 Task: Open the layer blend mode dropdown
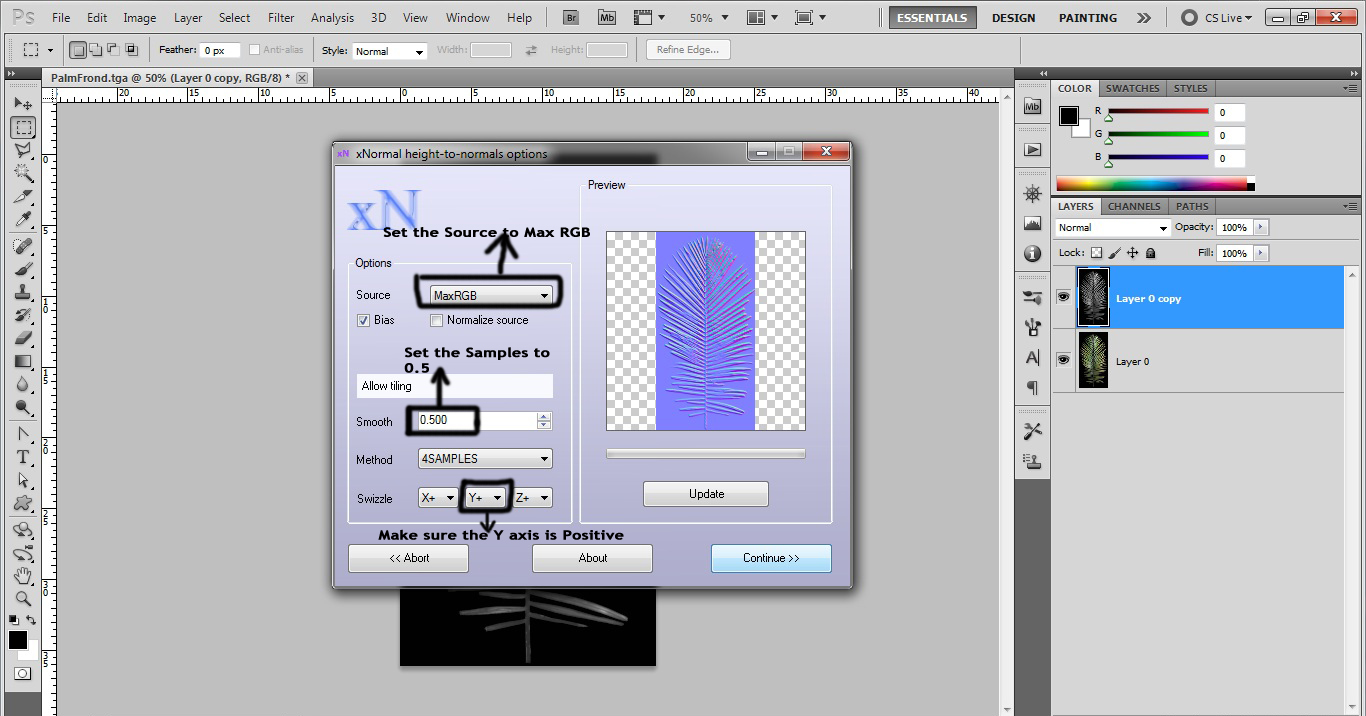(x=1113, y=228)
